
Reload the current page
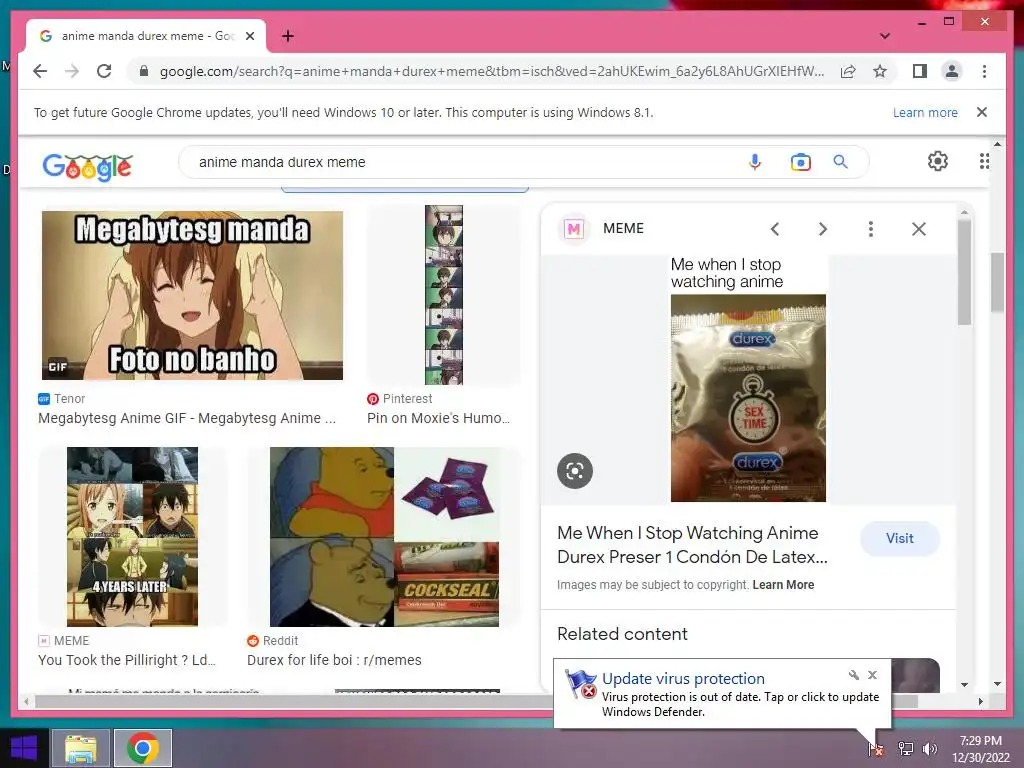point(104,71)
